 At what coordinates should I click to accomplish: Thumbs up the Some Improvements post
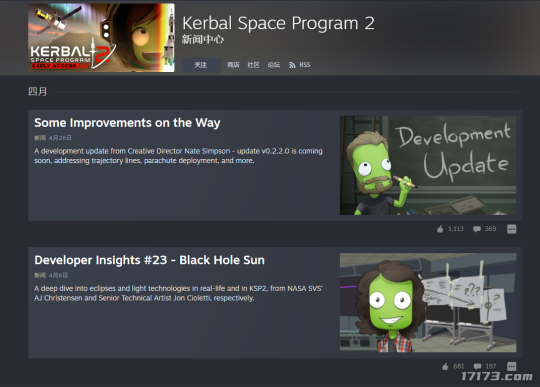pos(440,229)
